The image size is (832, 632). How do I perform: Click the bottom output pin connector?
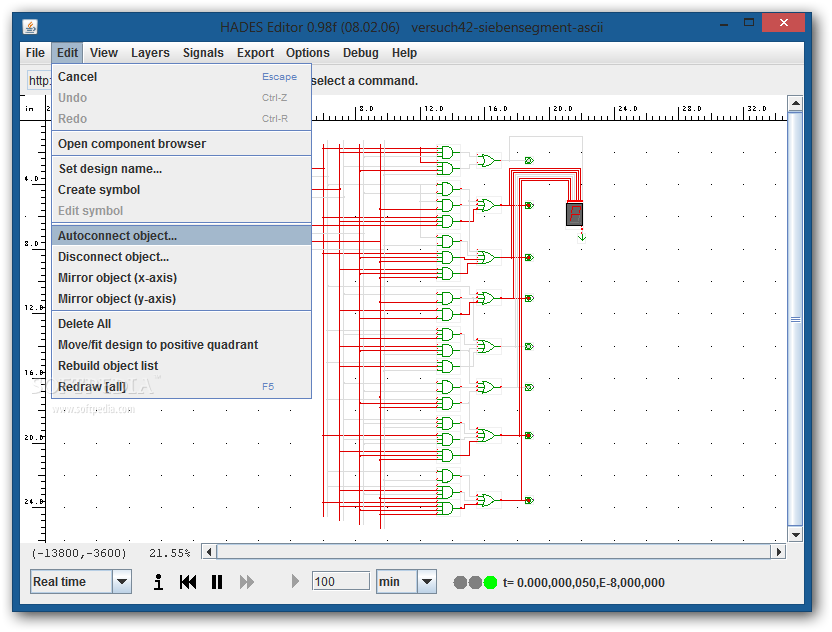coord(529,500)
